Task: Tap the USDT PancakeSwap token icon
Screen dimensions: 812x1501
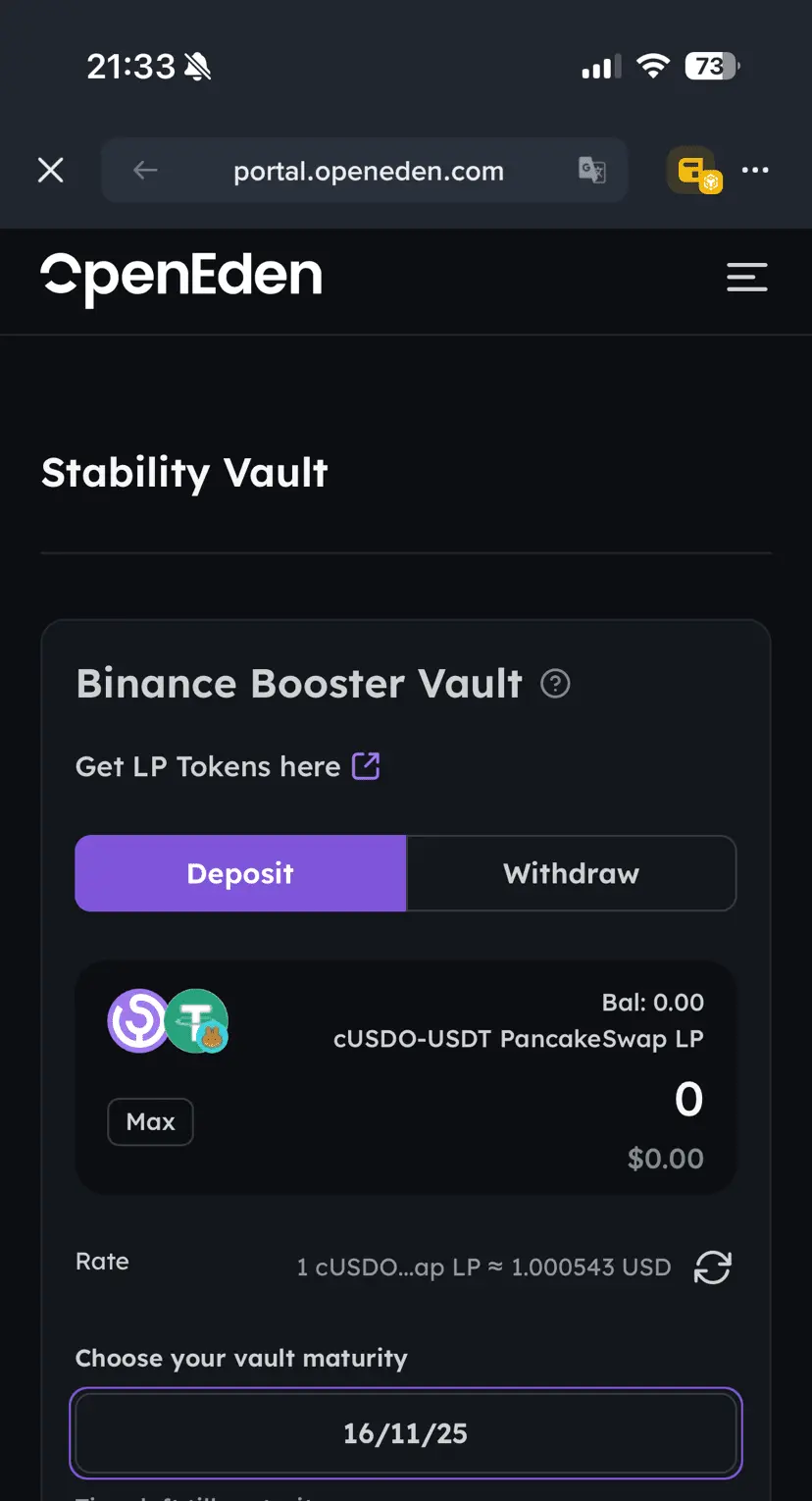Action: (197, 1020)
